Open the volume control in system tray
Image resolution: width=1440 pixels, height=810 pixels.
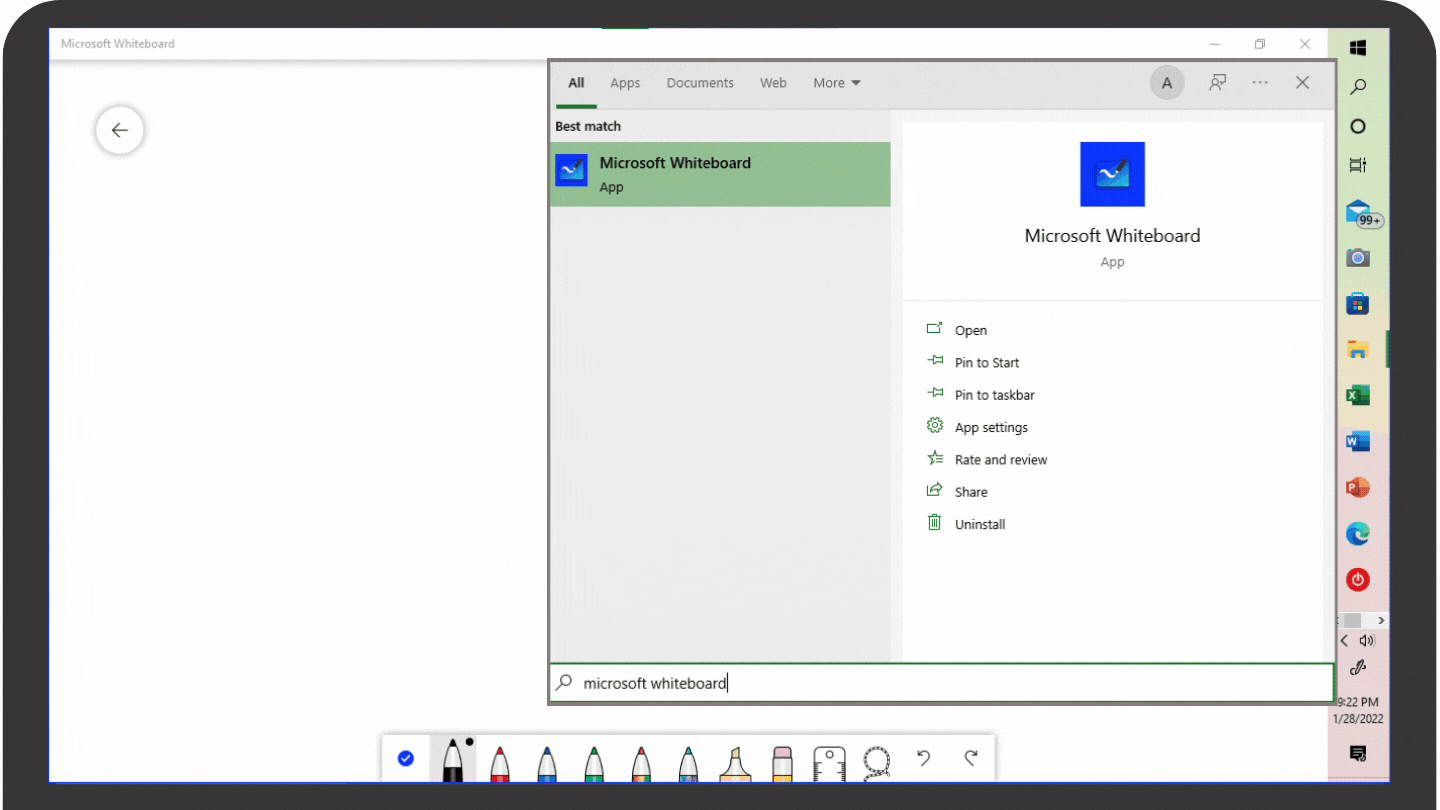click(1368, 641)
